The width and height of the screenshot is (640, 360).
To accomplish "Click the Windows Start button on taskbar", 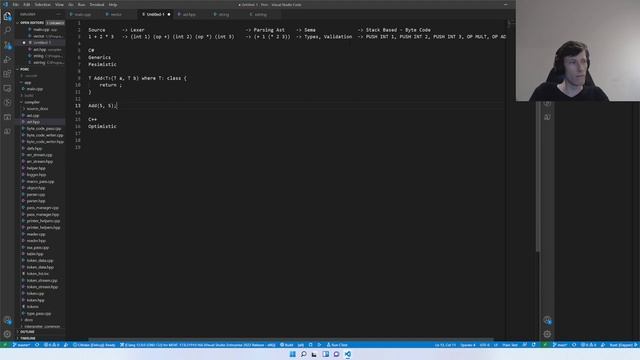I will point(293,354).
